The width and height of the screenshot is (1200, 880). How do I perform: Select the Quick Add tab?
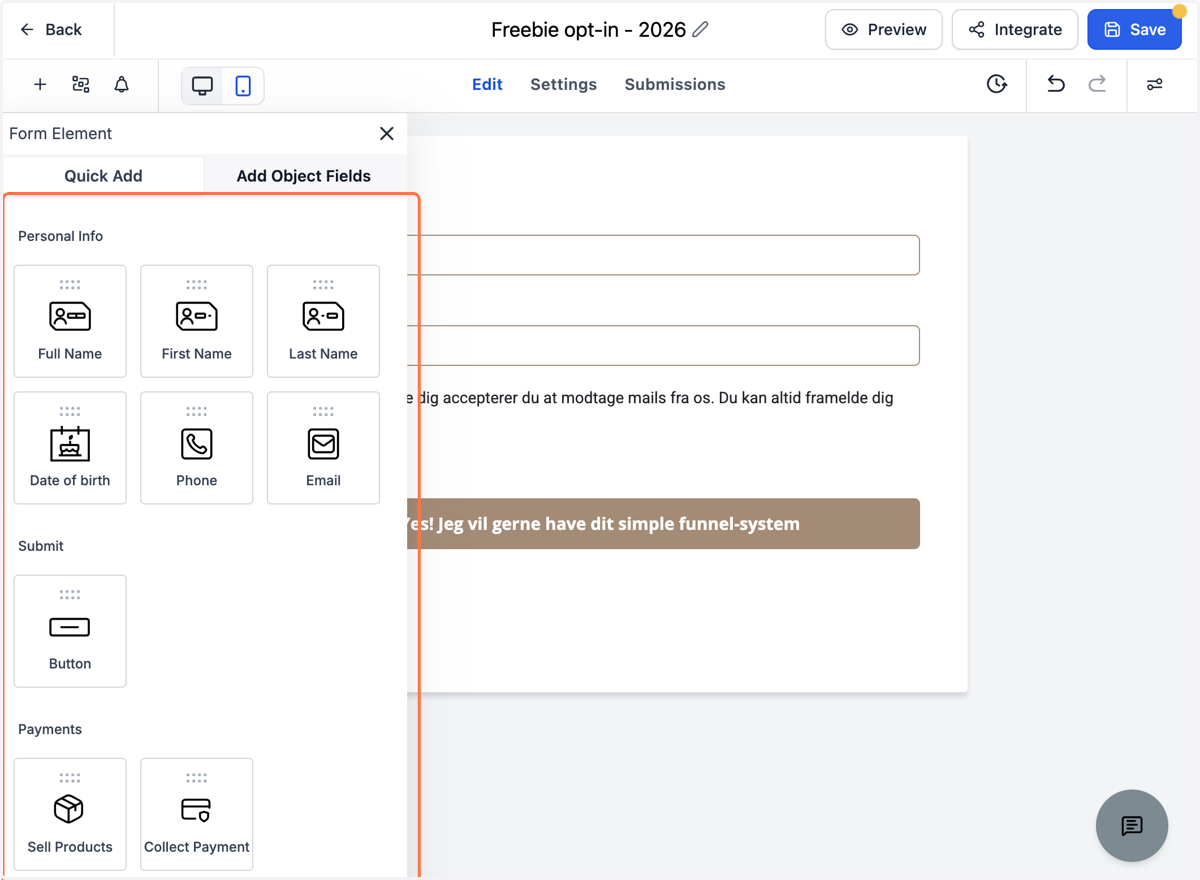(103, 176)
